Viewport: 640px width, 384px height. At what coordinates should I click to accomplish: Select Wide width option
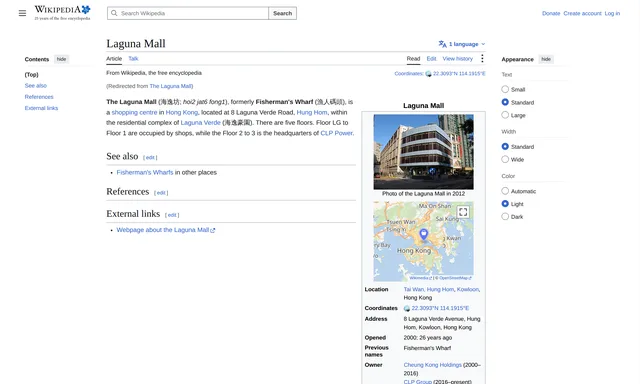[505, 159]
